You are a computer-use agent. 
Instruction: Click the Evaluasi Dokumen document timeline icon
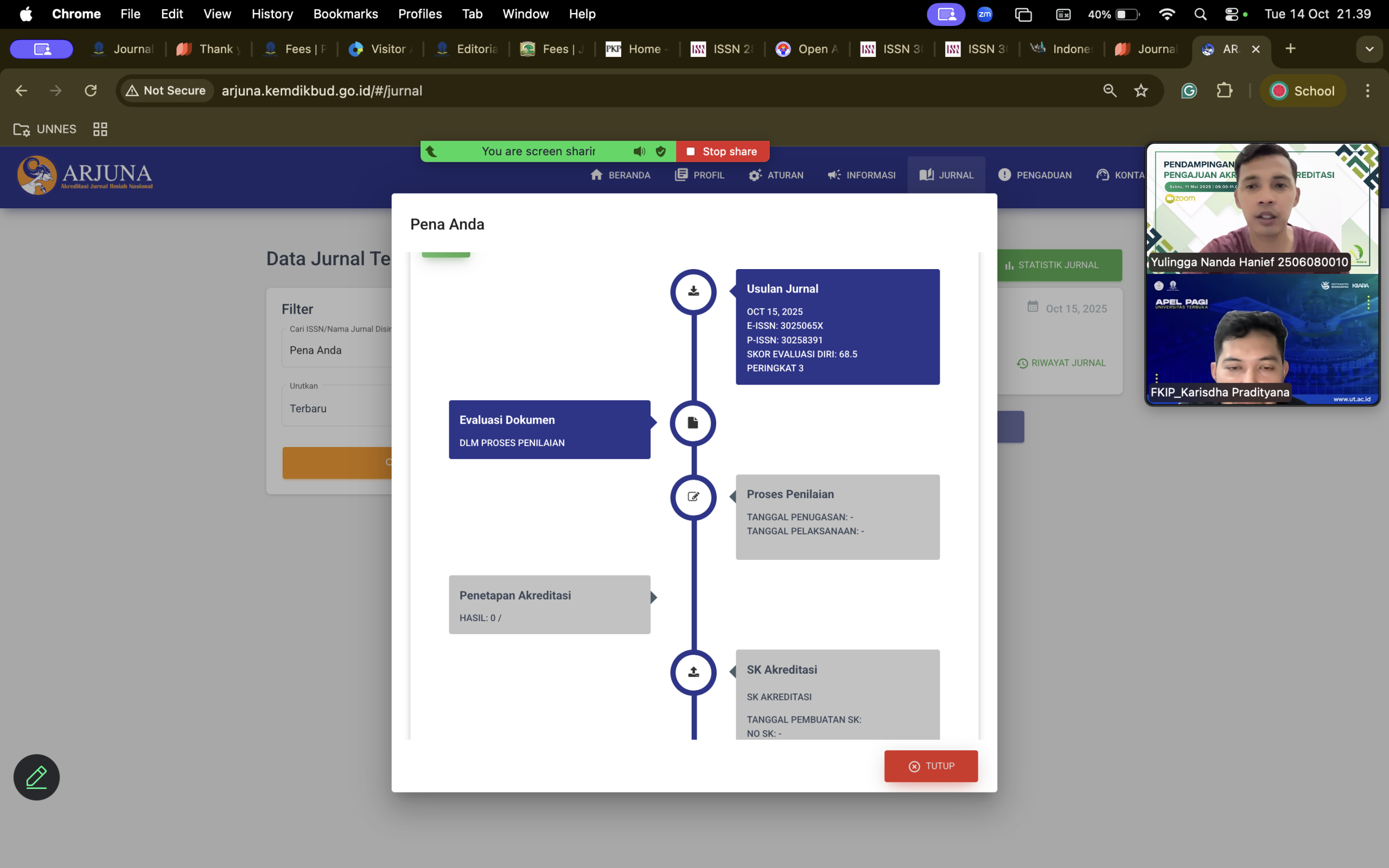coord(693,423)
